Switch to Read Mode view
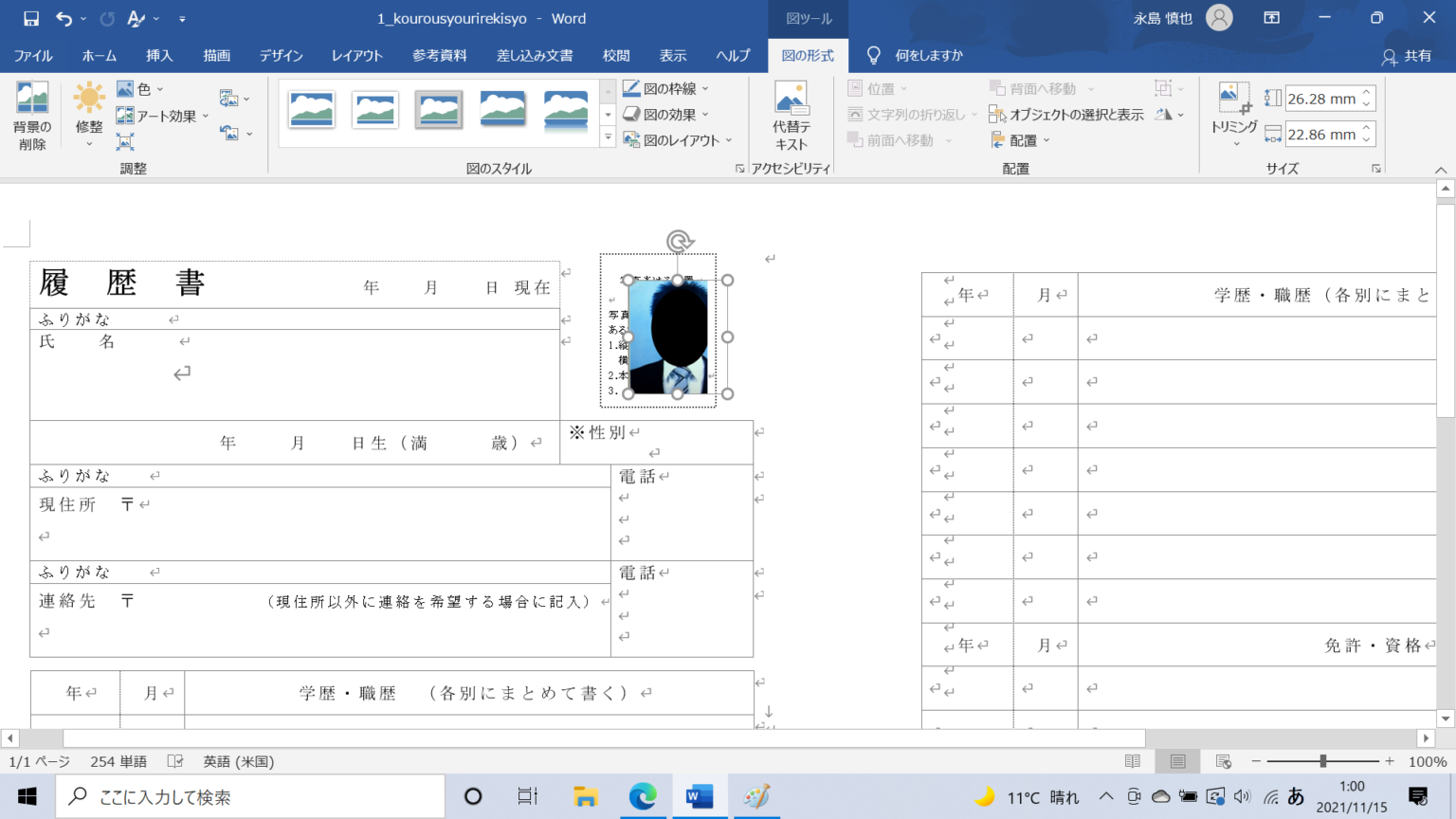This screenshot has height=819, width=1456. 1133,761
